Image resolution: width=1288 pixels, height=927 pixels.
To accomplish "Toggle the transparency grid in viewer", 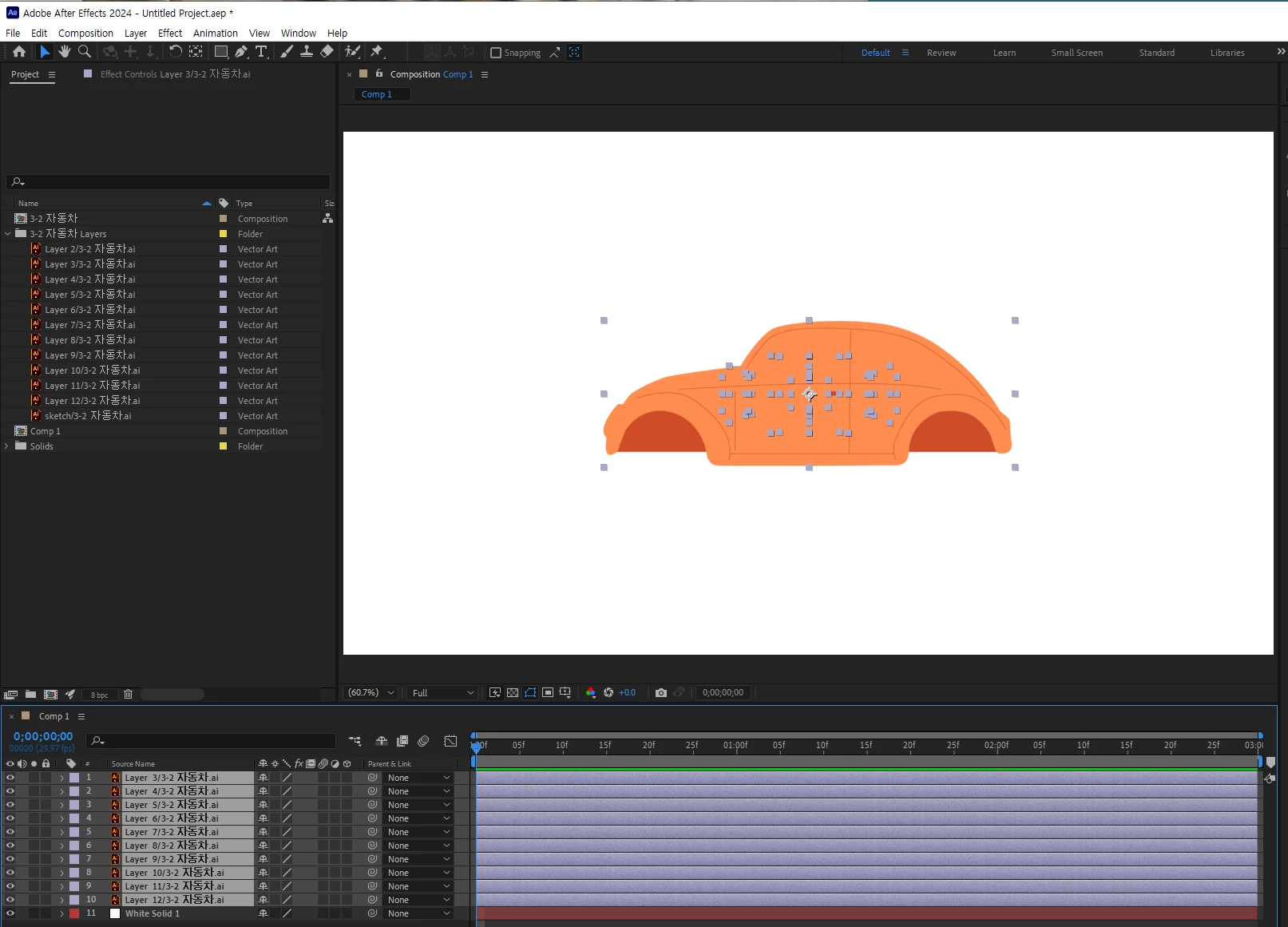I will (x=513, y=693).
